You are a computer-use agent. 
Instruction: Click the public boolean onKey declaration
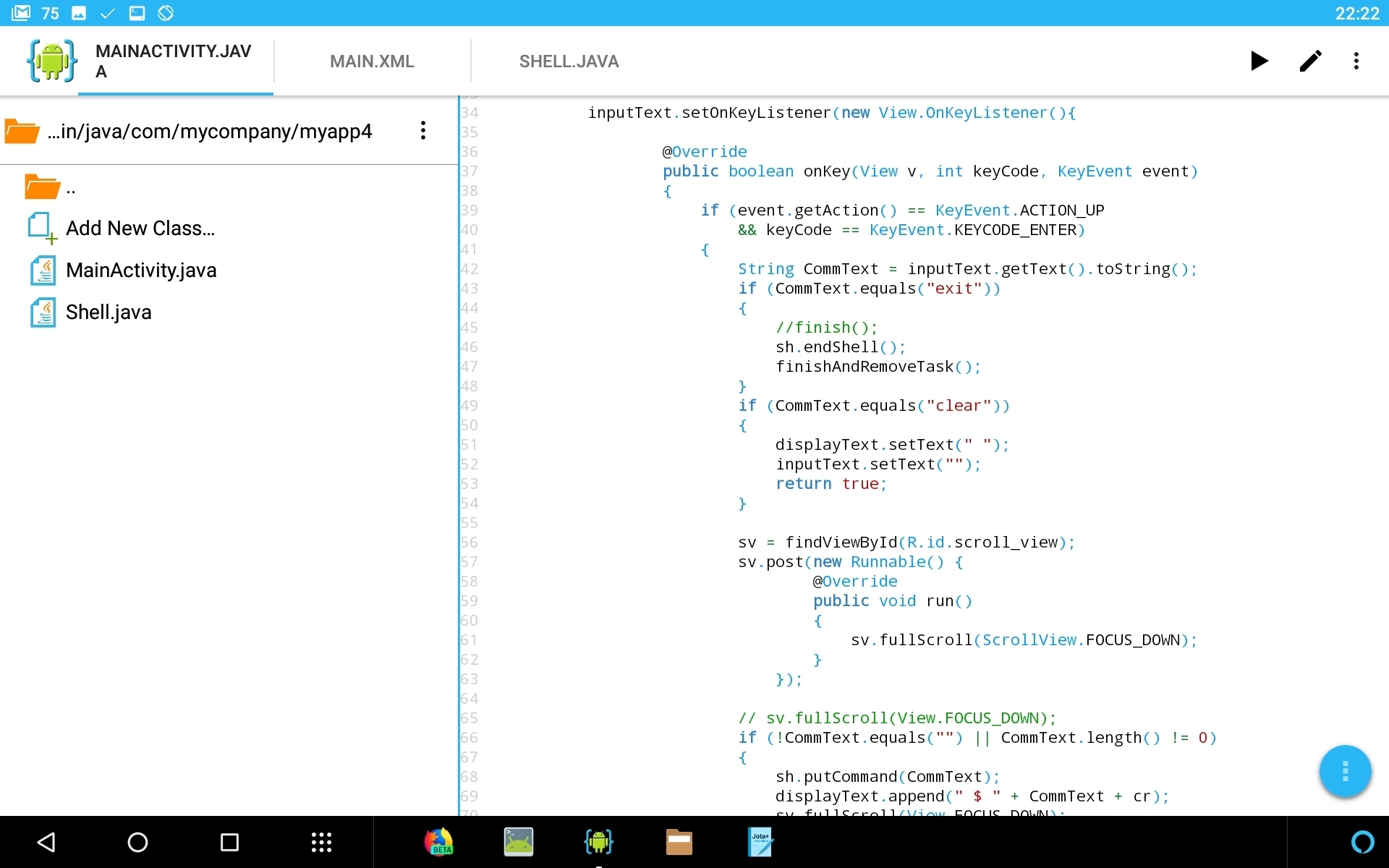[x=930, y=171]
